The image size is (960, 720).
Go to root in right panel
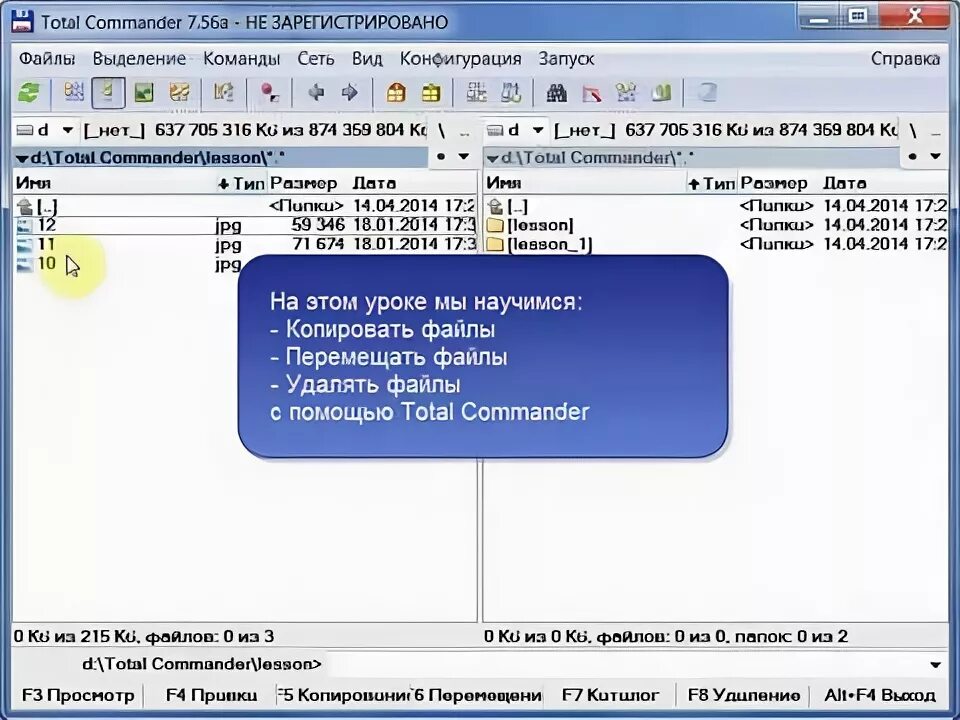(x=913, y=130)
